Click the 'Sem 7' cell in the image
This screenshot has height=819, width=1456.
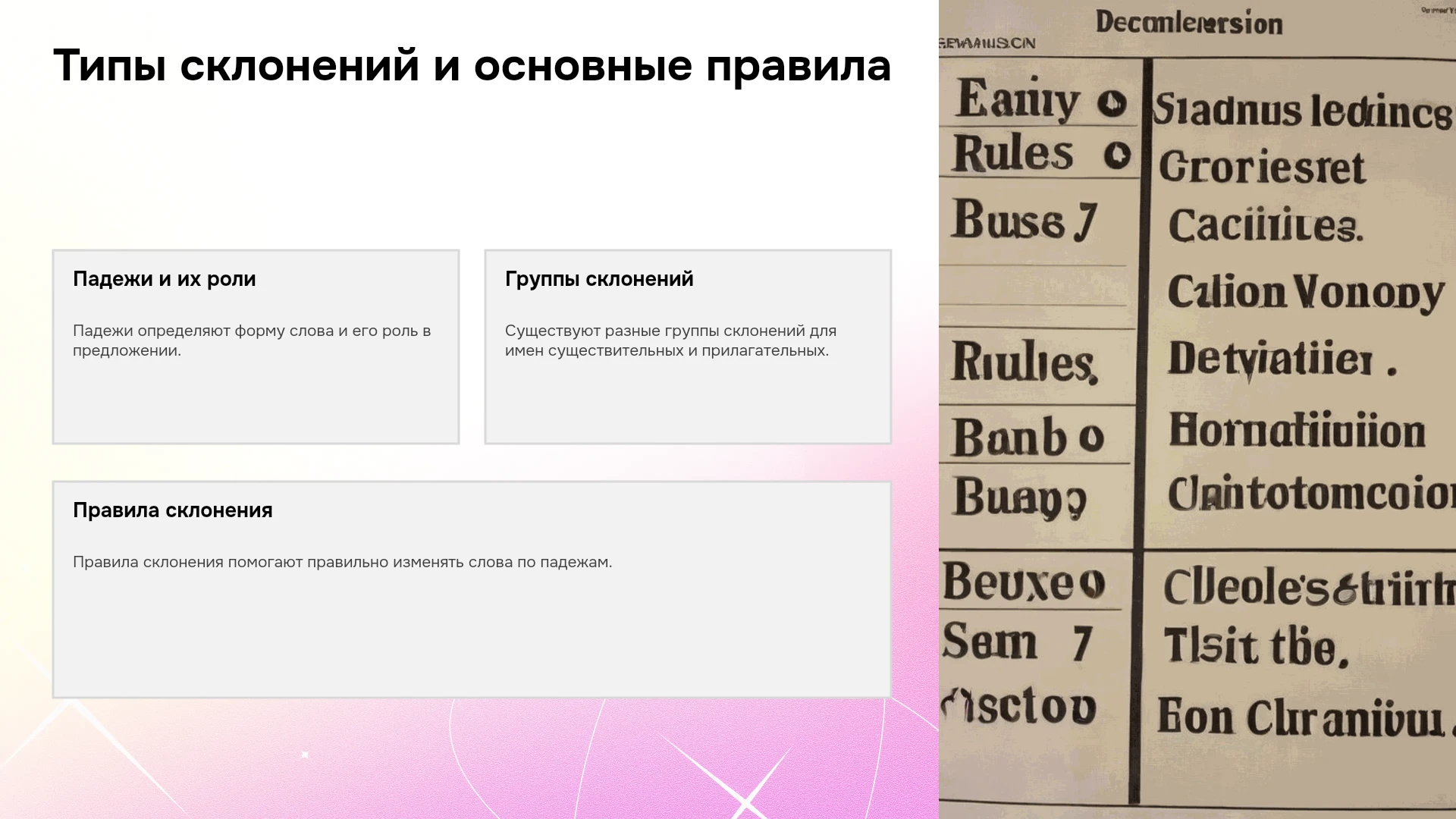coord(1017,643)
